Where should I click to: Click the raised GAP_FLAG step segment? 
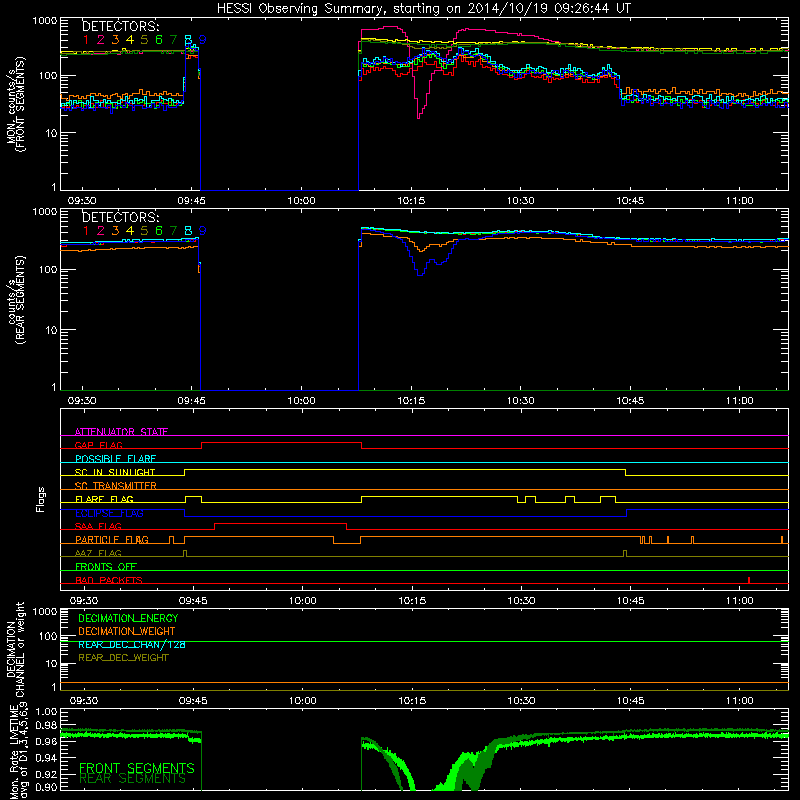click(x=282, y=443)
